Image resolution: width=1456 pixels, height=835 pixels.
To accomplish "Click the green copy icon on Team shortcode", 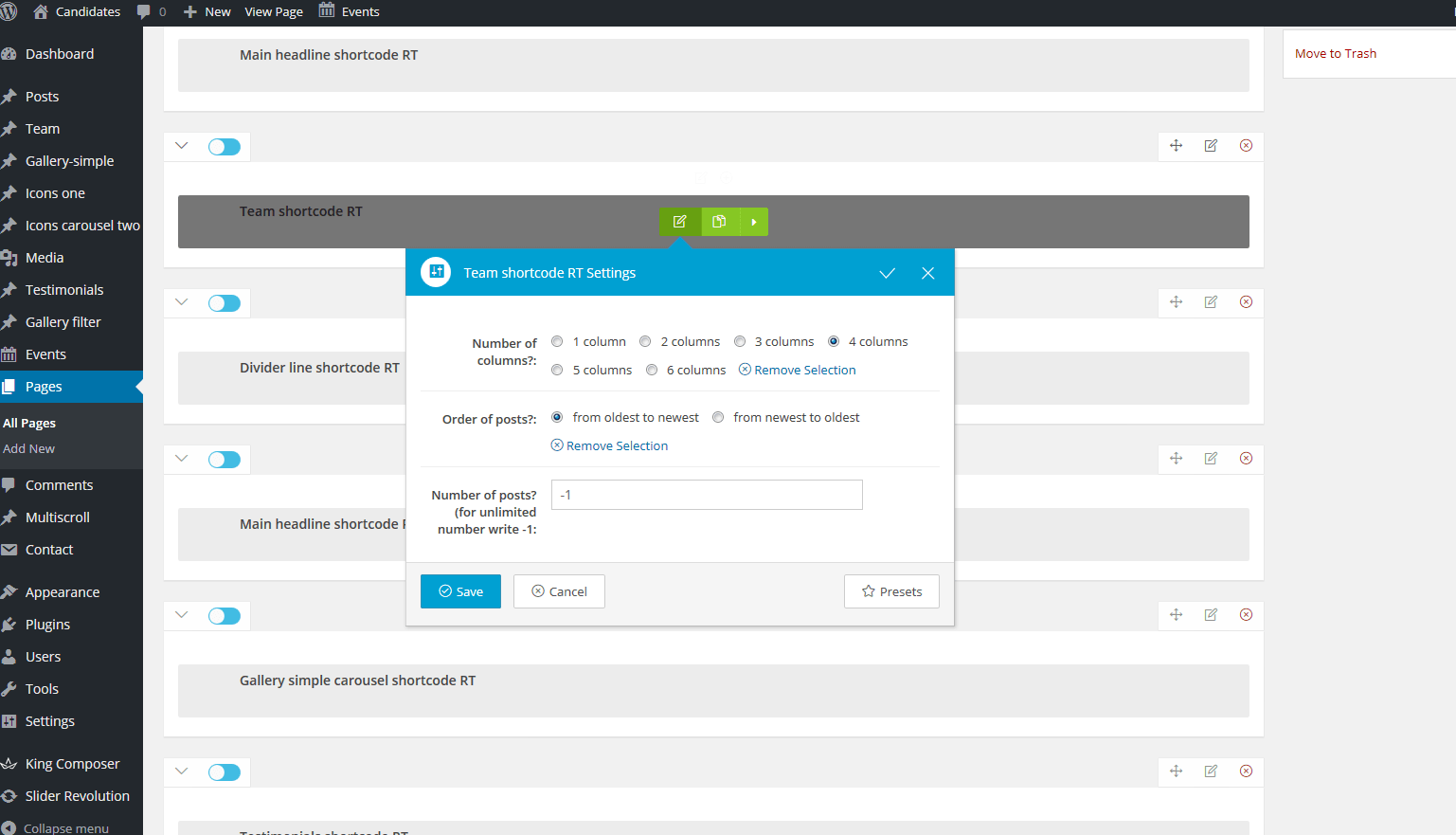I will coord(720,222).
